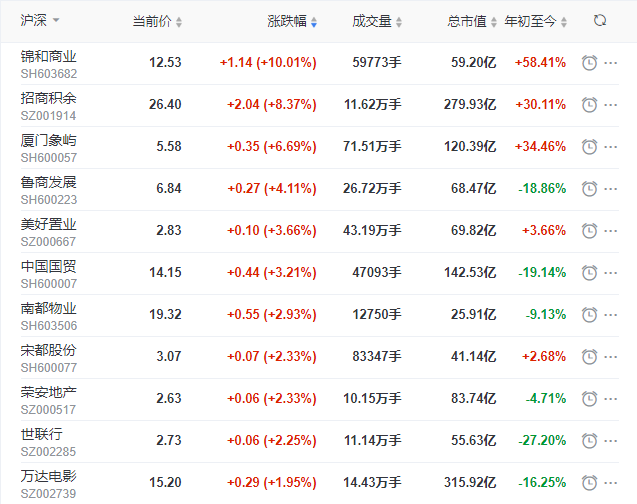
Task: Select market cap 142.53亿
Action: [x=470, y=272]
